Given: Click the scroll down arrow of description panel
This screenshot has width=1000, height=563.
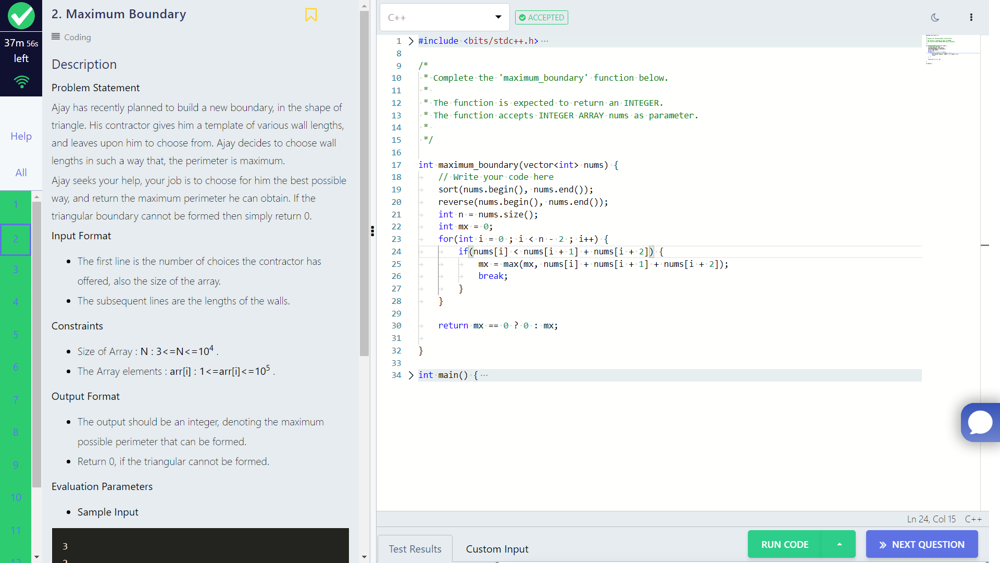Looking at the screenshot, I should pos(364,557).
